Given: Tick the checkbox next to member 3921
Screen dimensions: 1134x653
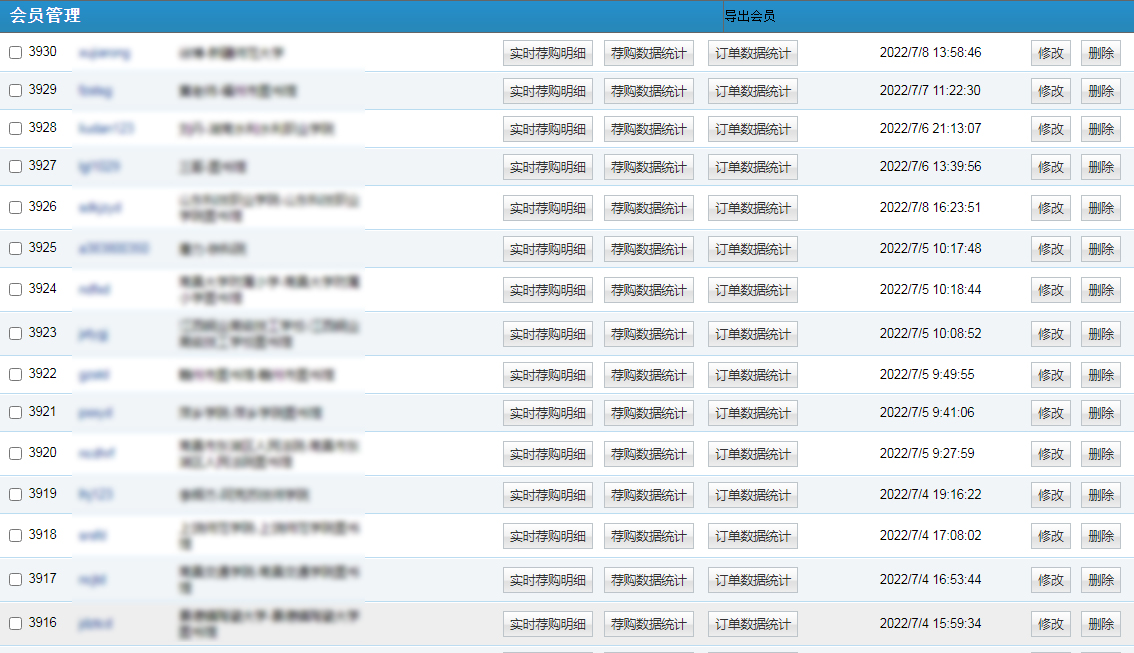Looking at the screenshot, I should 15,413.
